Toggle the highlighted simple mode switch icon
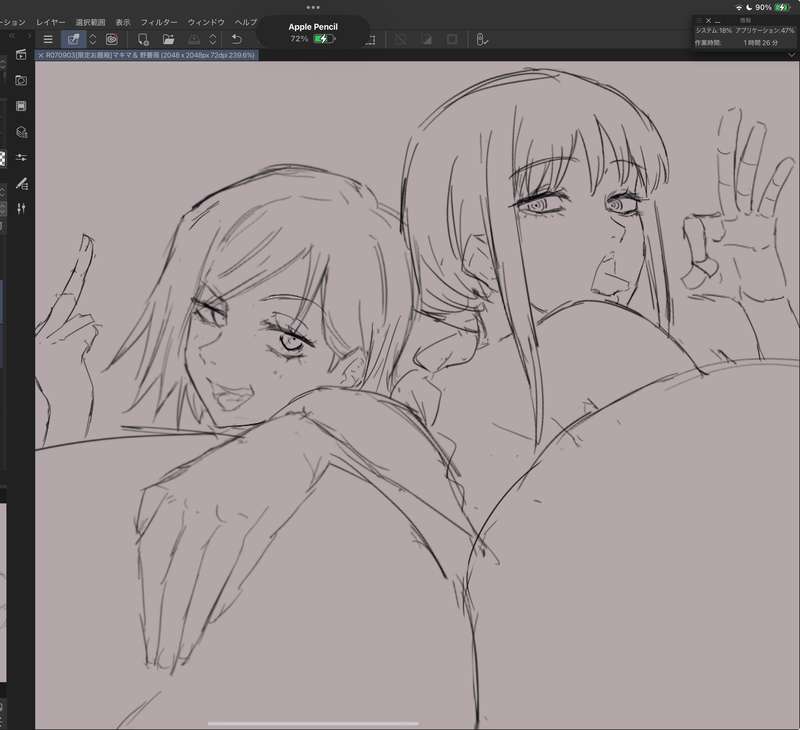Viewport: 800px width, 730px height. click(x=73, y=39)
